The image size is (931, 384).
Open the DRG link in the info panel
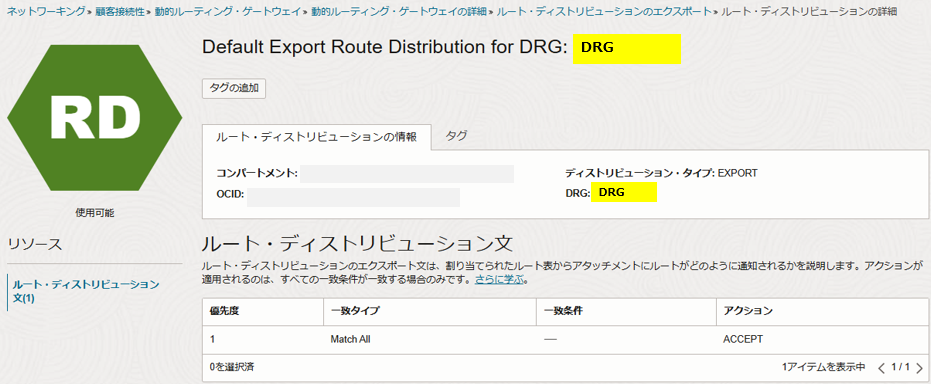click(624, 192)
